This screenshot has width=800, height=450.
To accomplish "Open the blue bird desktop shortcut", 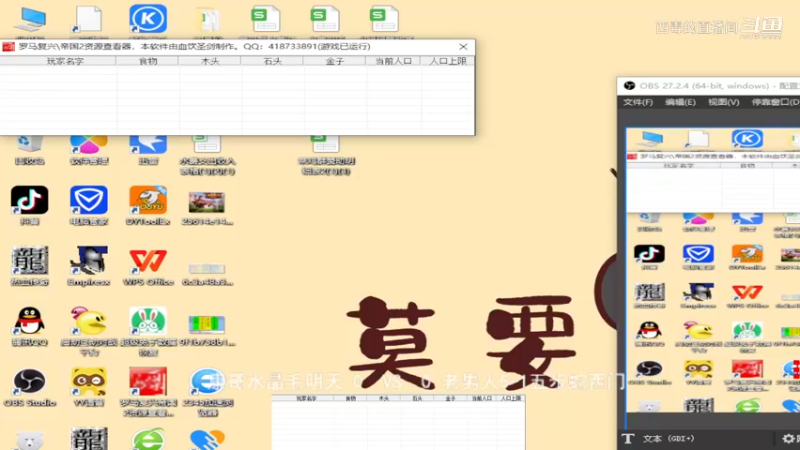I will click(x=148, y=149).
